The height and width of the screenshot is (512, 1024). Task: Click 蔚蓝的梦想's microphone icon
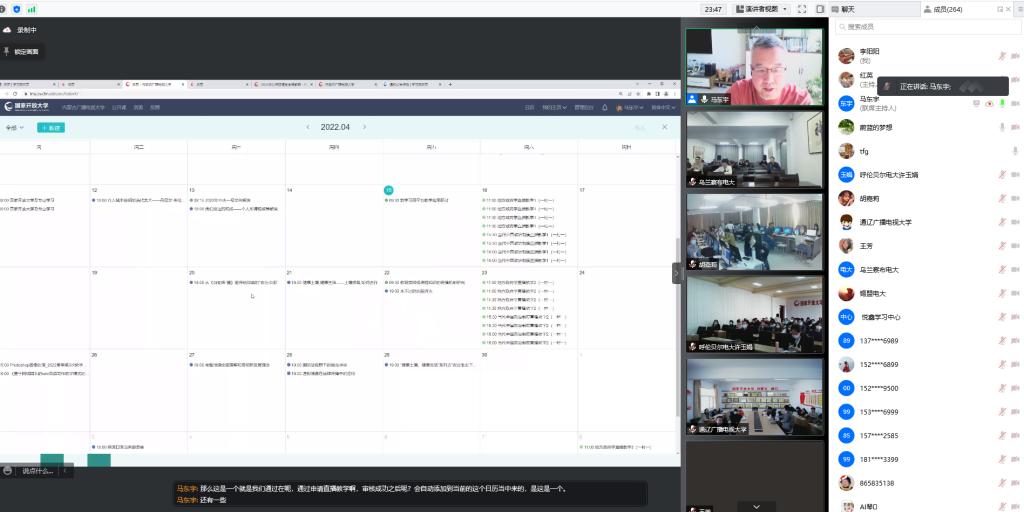click(x=1002, y=127)
